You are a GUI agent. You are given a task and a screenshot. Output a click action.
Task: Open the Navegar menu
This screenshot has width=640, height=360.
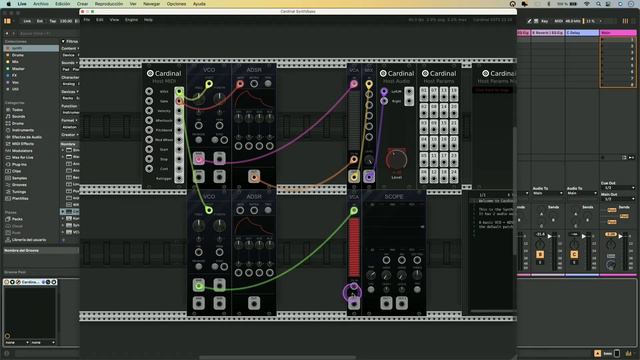(151, 4)
